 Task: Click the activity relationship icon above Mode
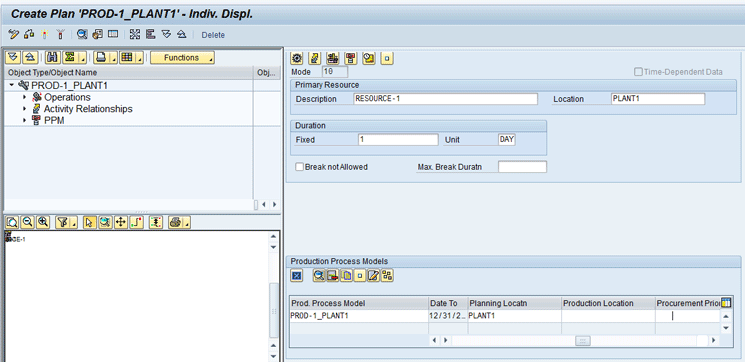[x=315, y=58]
